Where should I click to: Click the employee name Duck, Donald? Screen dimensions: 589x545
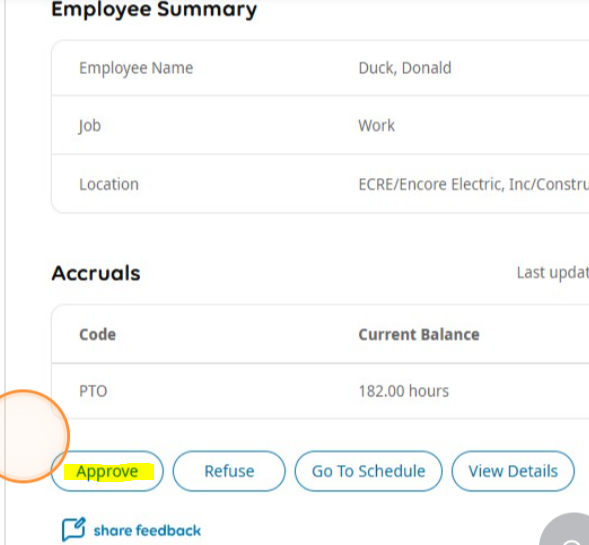[x=405, y=68]
